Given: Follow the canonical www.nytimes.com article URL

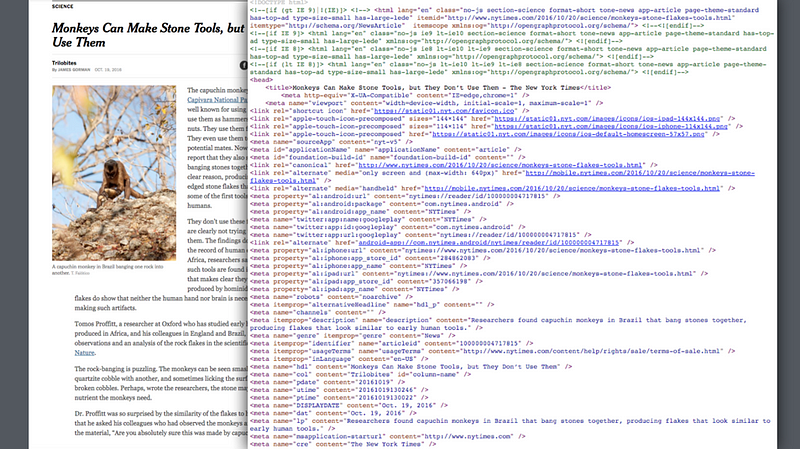Looking at the screenshot, I should [500, 165].
